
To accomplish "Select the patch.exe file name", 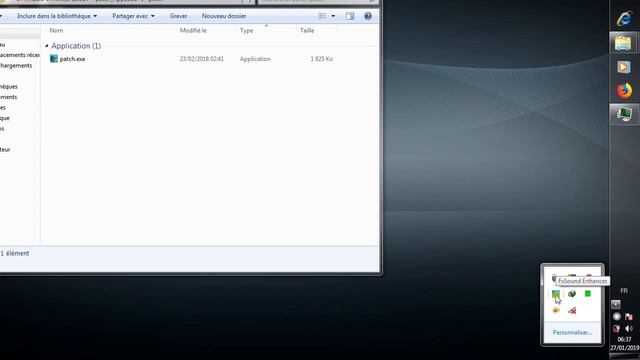I will coord(72,59).
